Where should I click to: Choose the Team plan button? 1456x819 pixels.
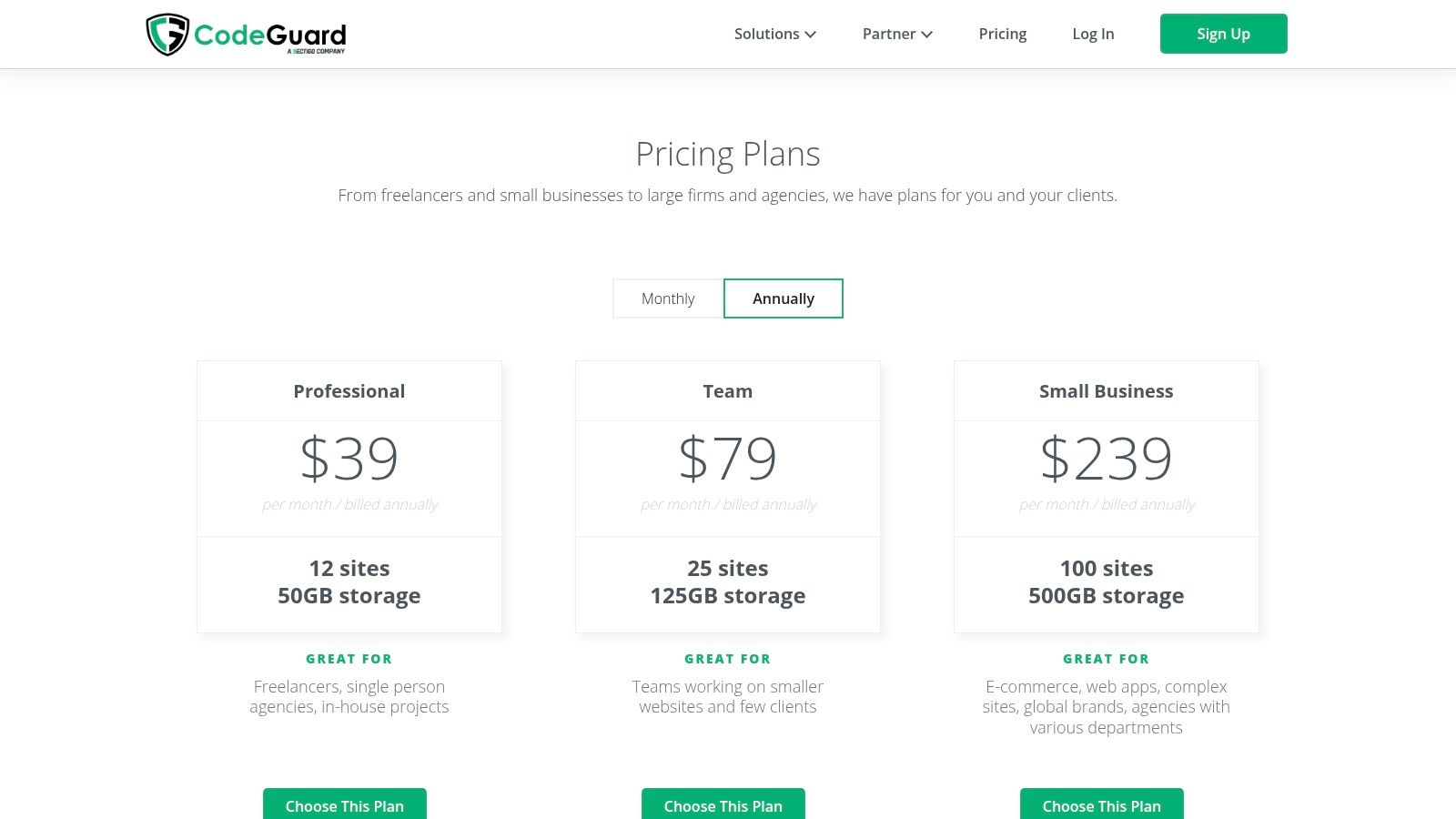pos(723,804)
